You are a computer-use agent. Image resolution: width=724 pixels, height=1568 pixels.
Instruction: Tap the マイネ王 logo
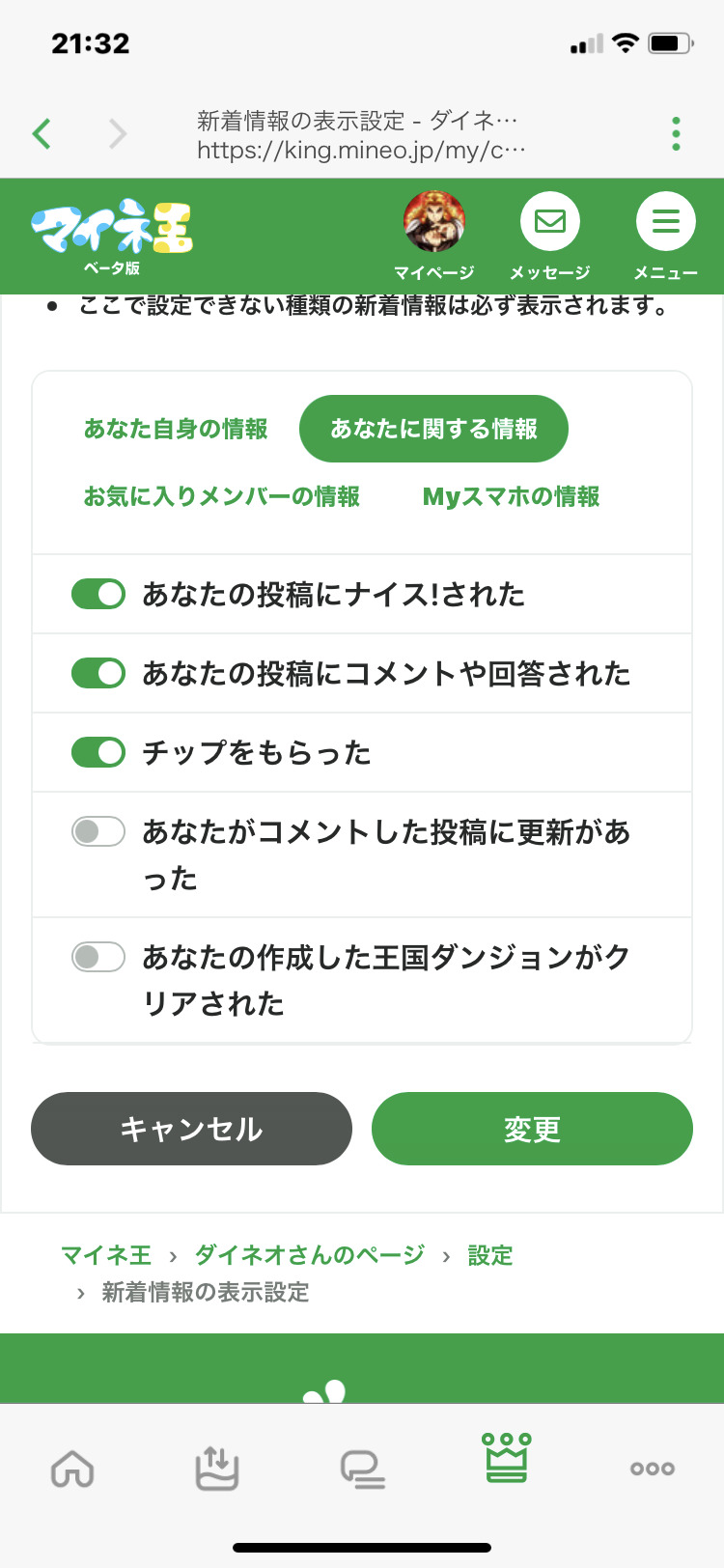tap(112, 230)
